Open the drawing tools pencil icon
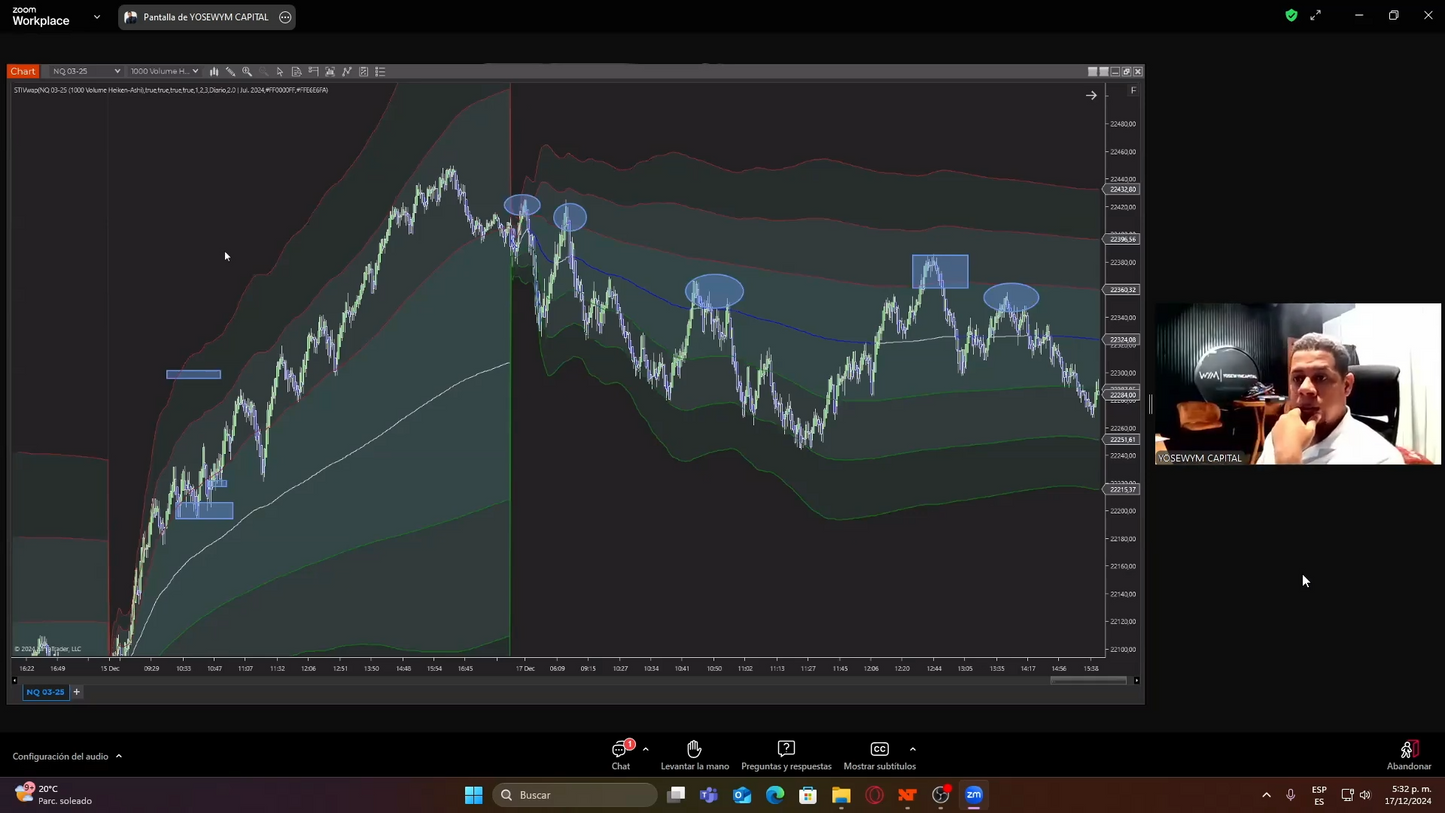The height and width of the screenshot is (813, 1445). (x=230, y=71)
